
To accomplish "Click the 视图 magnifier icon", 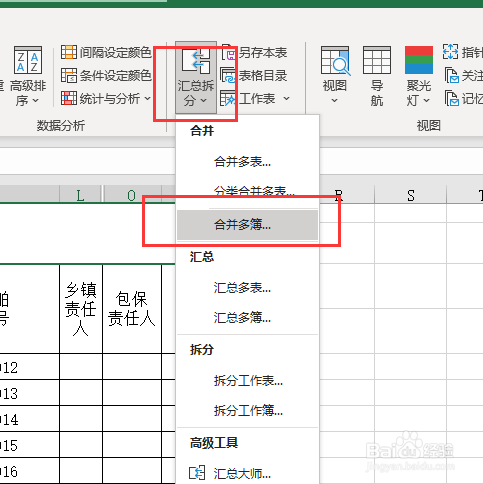I will (x=335, y=60).
